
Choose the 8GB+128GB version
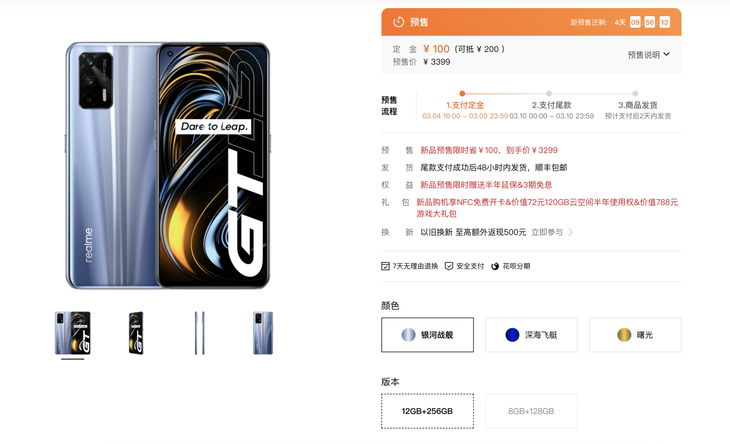[x=531, y=411]
